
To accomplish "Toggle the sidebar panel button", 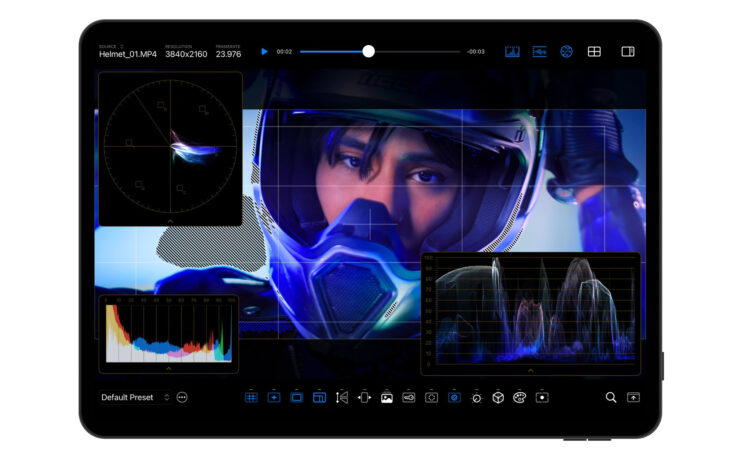I will click(x=628, y=51).
